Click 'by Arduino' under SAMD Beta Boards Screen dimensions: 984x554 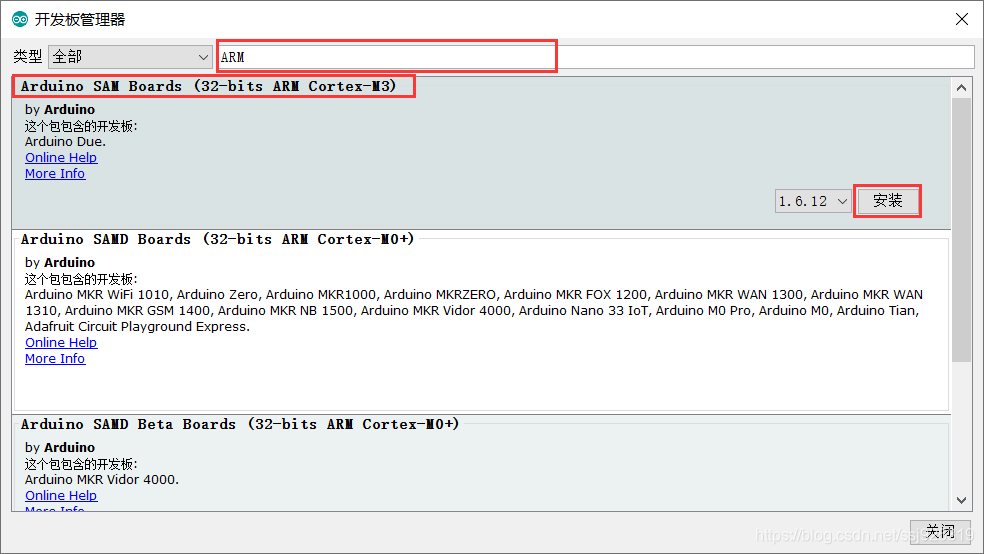click(x=60, y=448)
